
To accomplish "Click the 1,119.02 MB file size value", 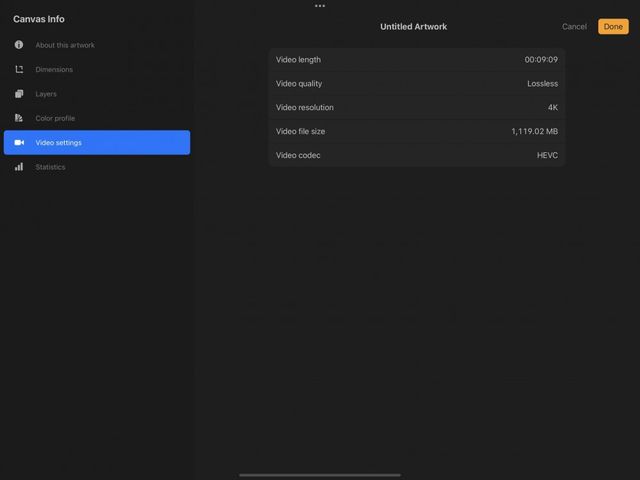I will point(534,131).
